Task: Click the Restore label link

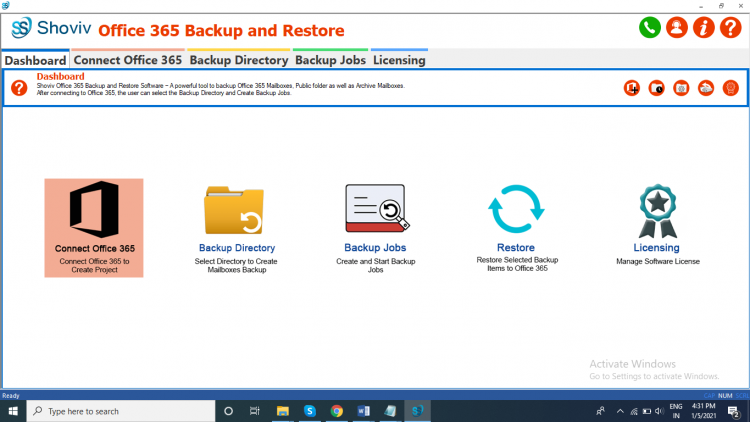Action: (516, 247)
